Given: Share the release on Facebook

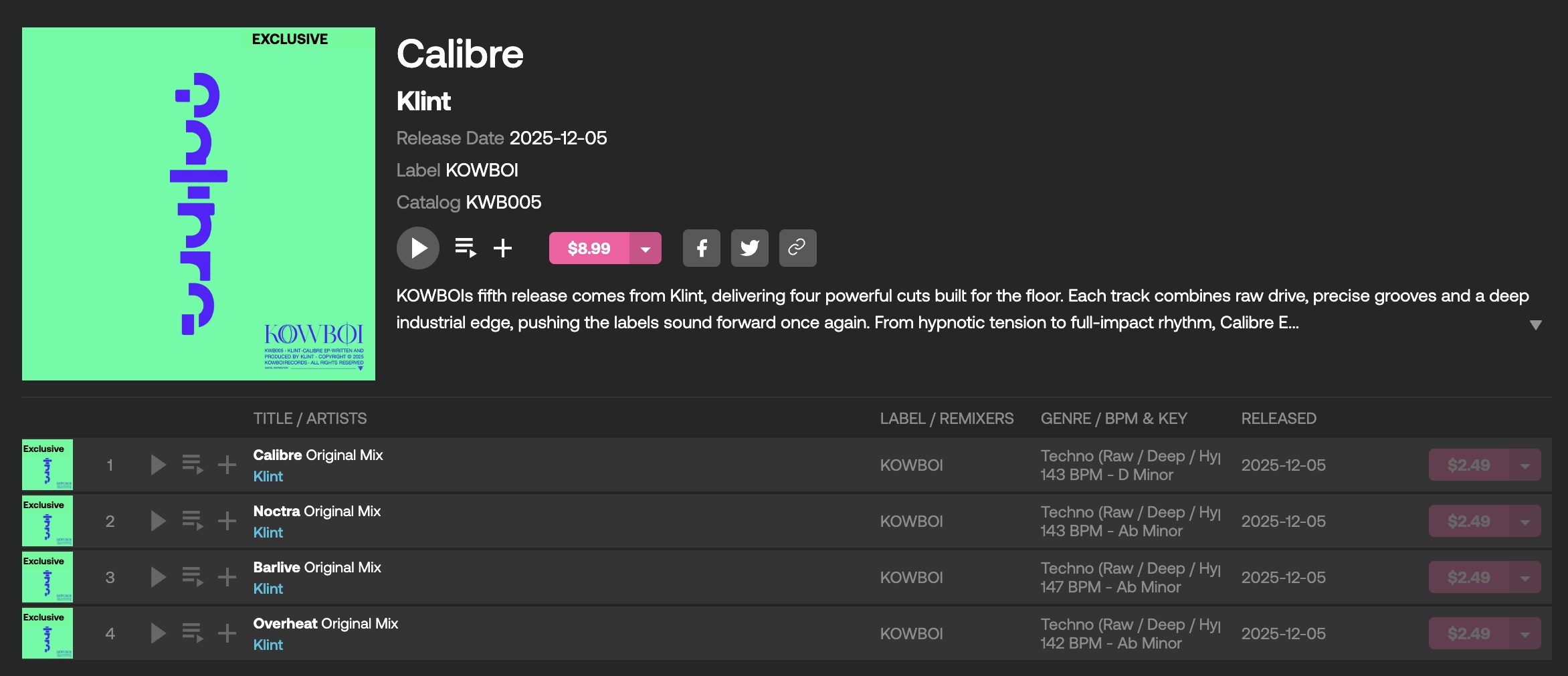Looking at the screenshot, I should [x=702, y=248].
